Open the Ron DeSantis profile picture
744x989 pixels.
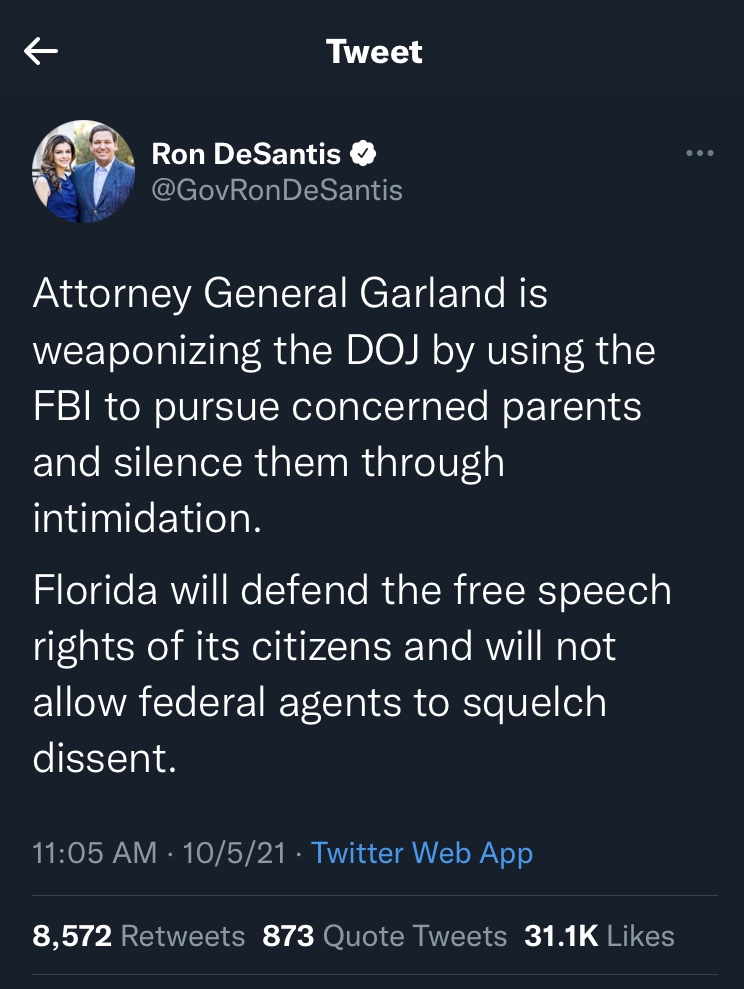click(84, 171)
